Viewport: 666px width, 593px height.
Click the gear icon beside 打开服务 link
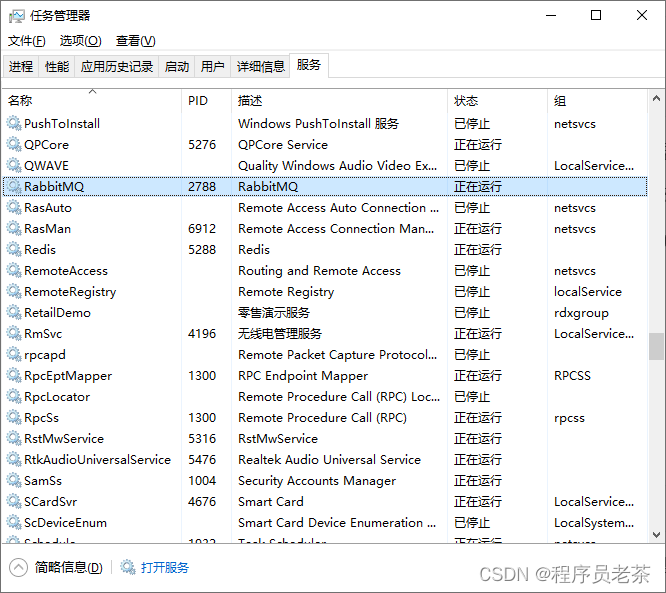[128, 567]
